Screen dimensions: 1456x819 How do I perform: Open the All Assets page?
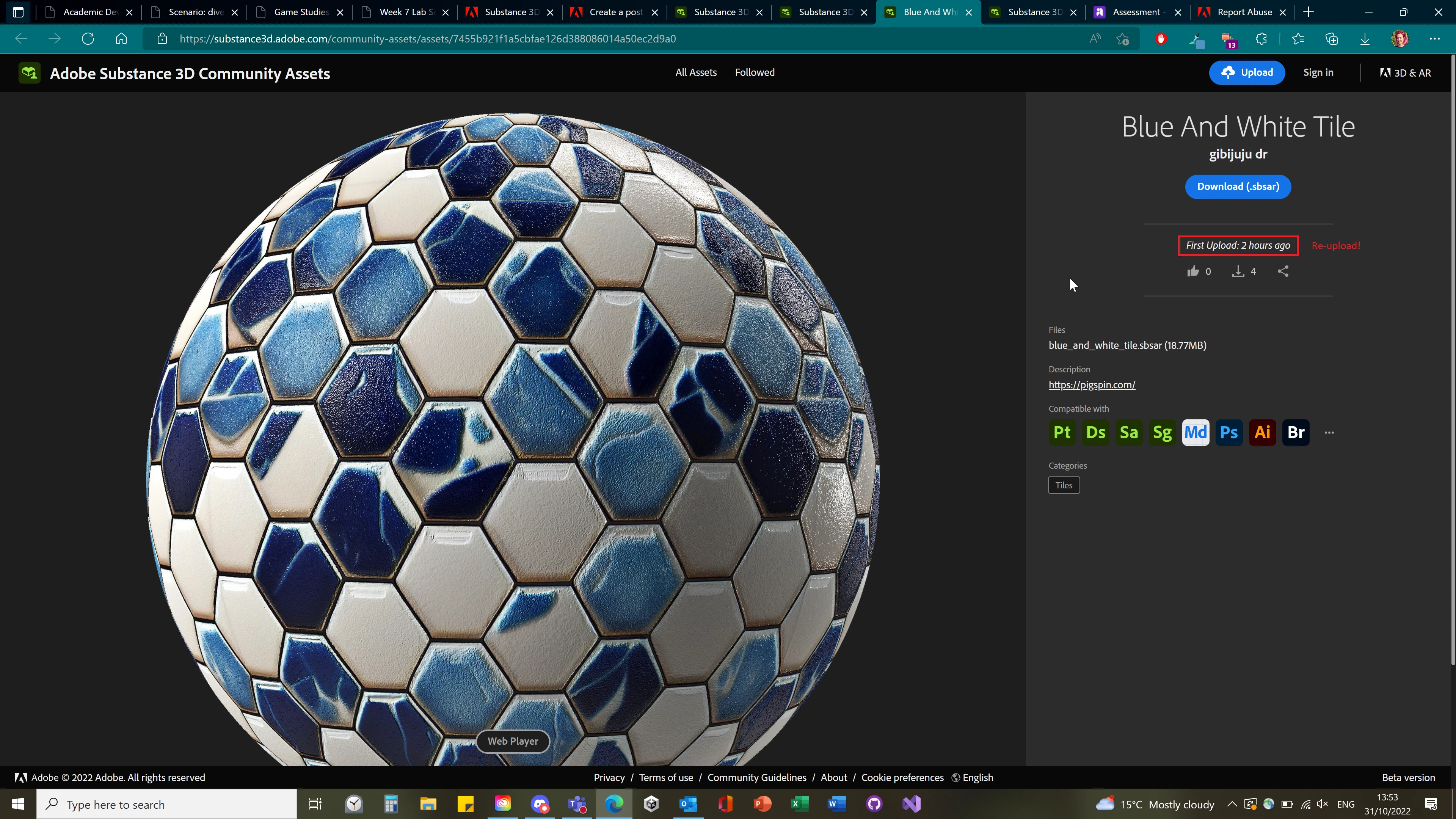(x=696, y=72)
